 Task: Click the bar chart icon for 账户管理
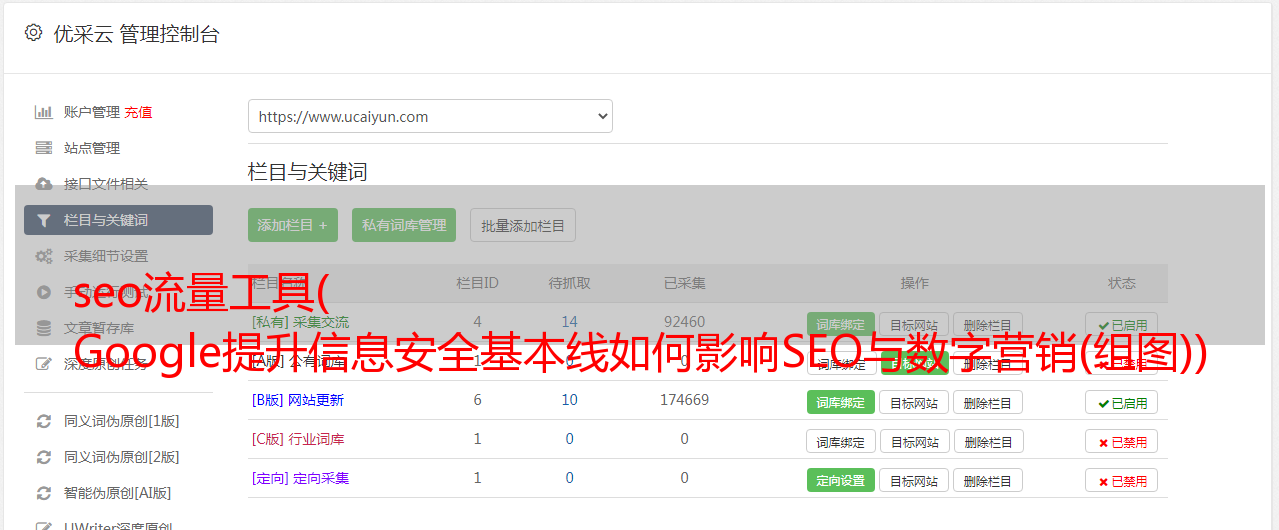43,112
